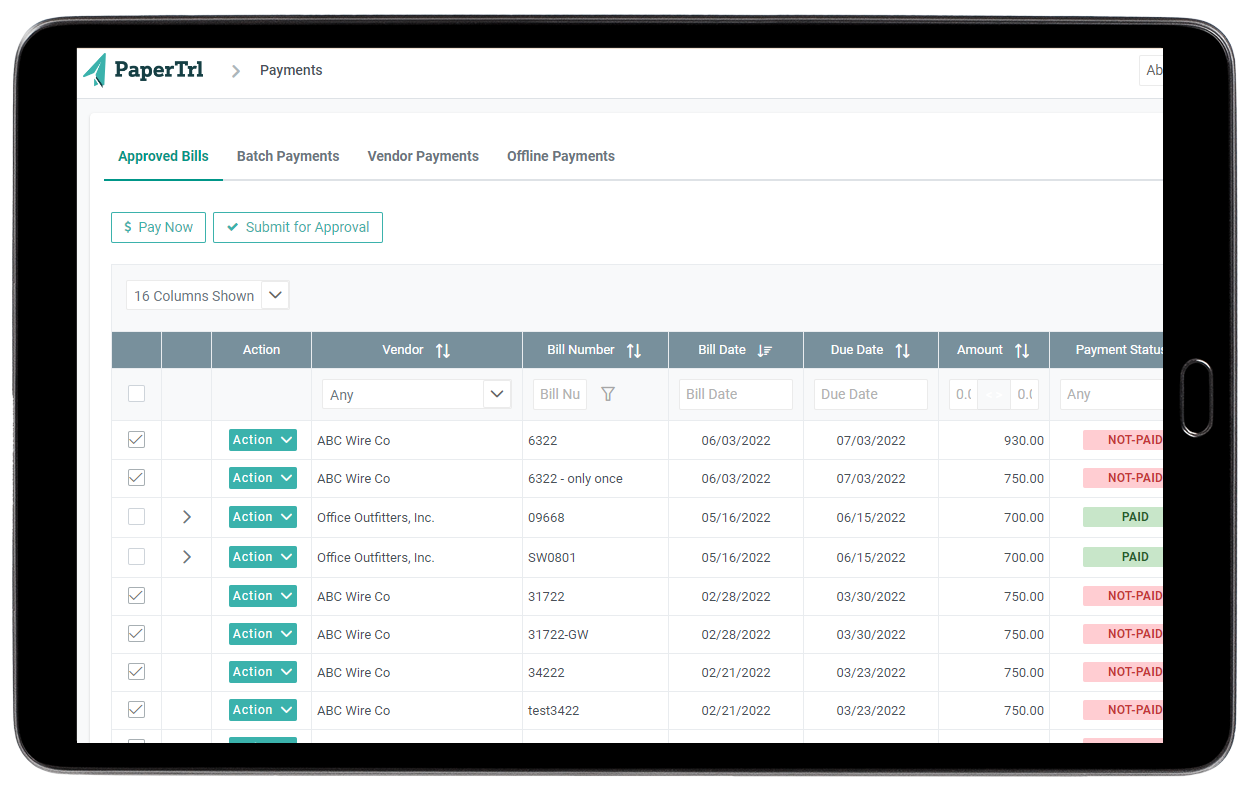
Task: Uncheck the row for bill 31722-GW
Action: (x=137, y=634)
